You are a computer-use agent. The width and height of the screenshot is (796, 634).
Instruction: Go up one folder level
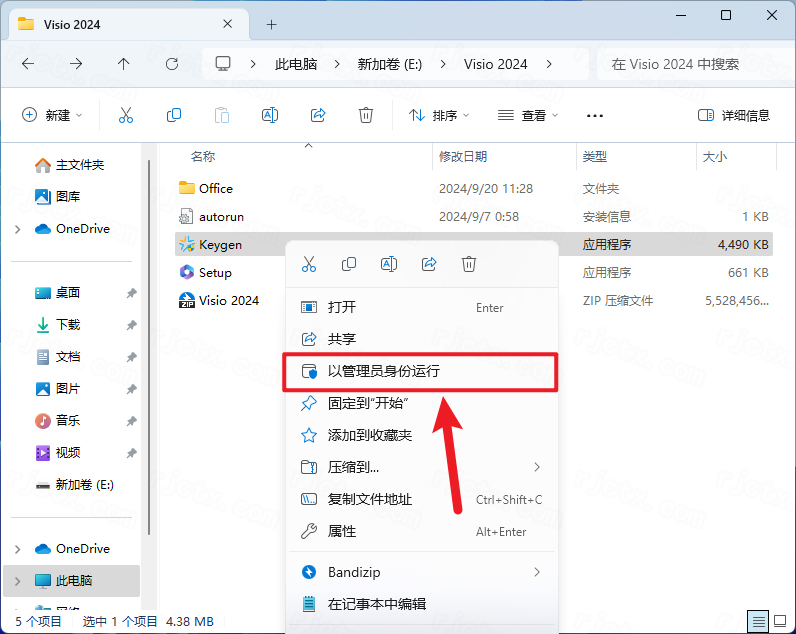[x=123, y=64]
